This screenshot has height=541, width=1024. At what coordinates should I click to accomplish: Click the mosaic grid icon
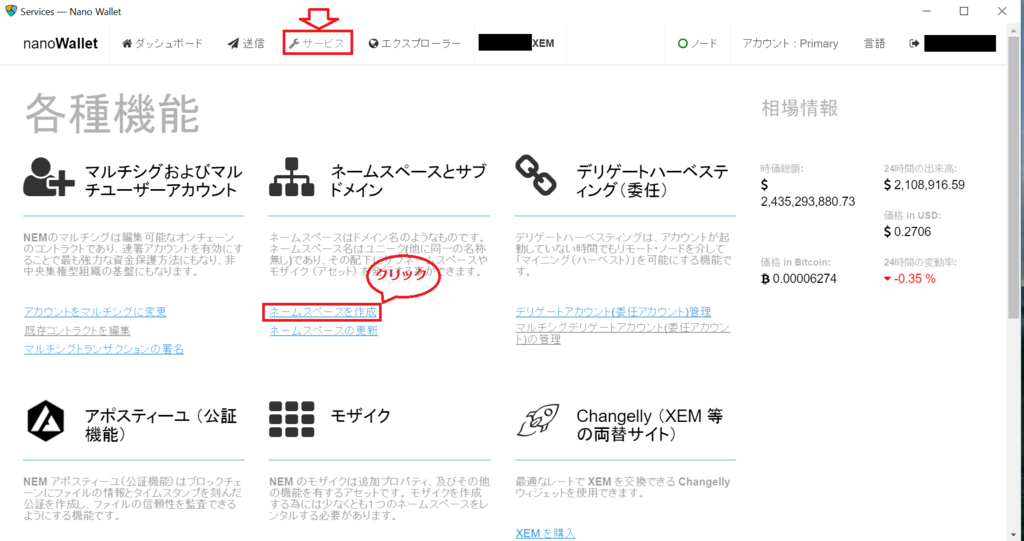pyautogui.click(x=291, y=419)
